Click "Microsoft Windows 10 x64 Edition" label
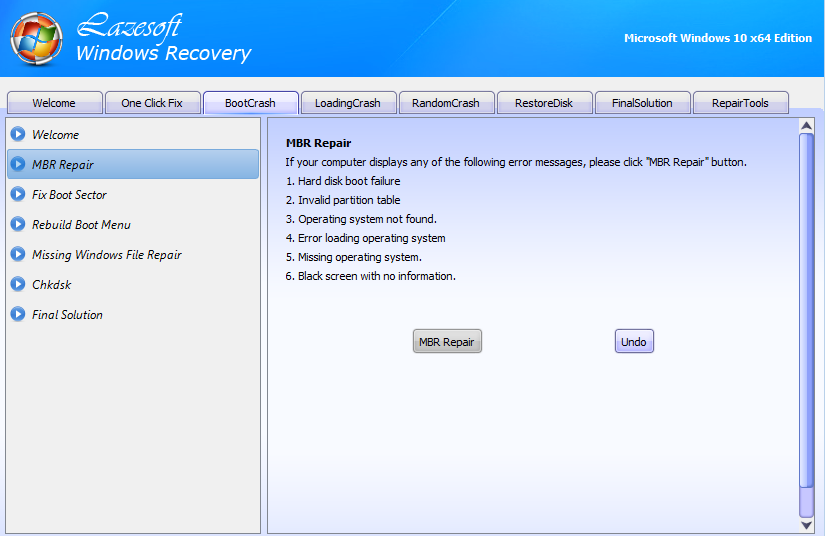Screen dimensions: 825x536 coord(718,38)
